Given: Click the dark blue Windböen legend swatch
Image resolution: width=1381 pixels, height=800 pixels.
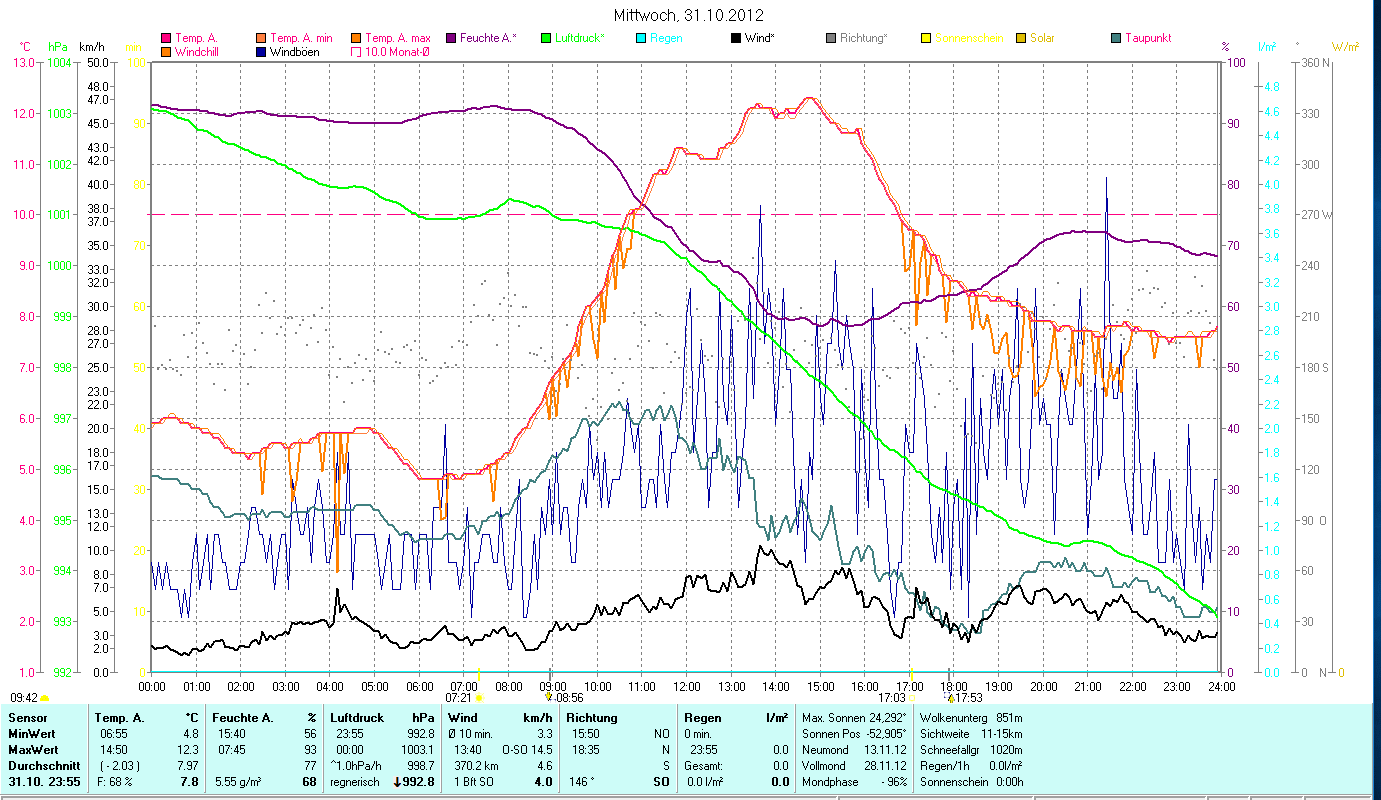Looking at the screenshot, I should (x=262, y=51).
